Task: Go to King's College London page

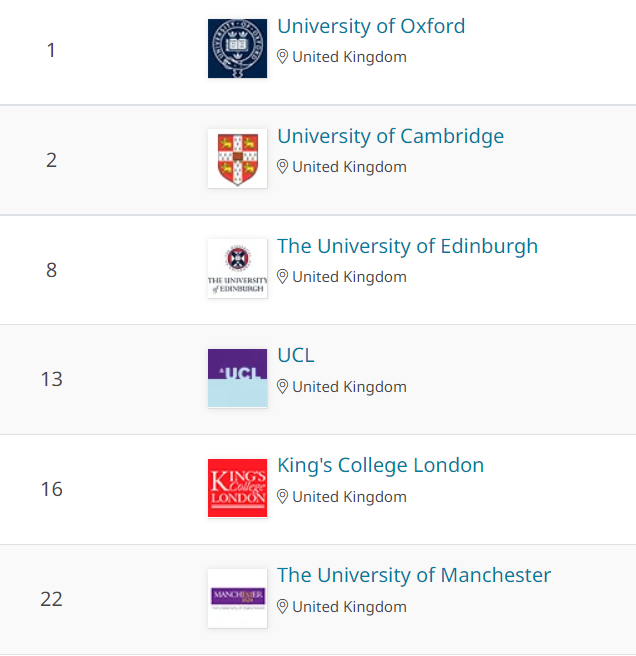Action: pyautogui.click(x=381, y=466)
